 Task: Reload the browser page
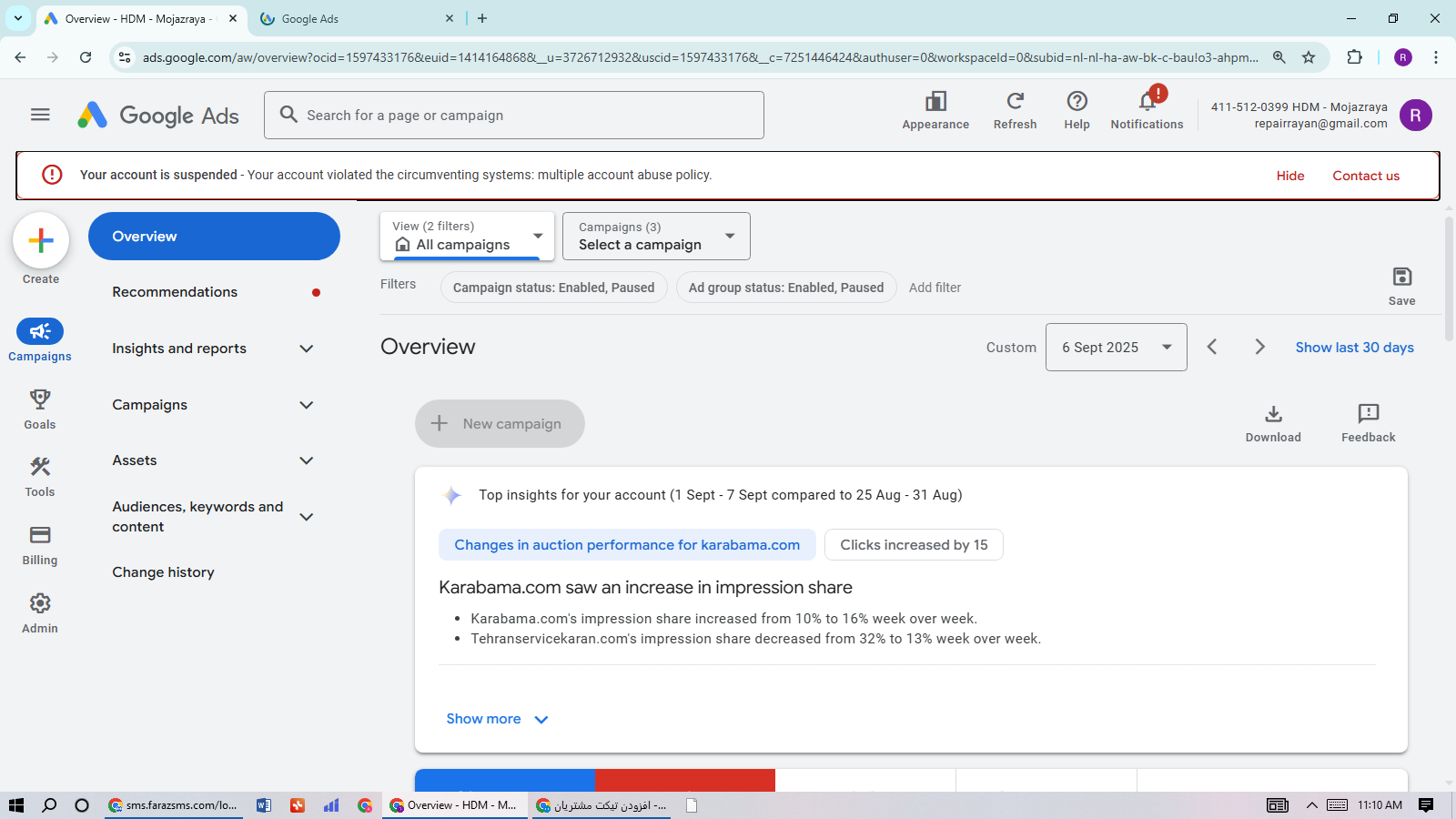click(86, 57)
